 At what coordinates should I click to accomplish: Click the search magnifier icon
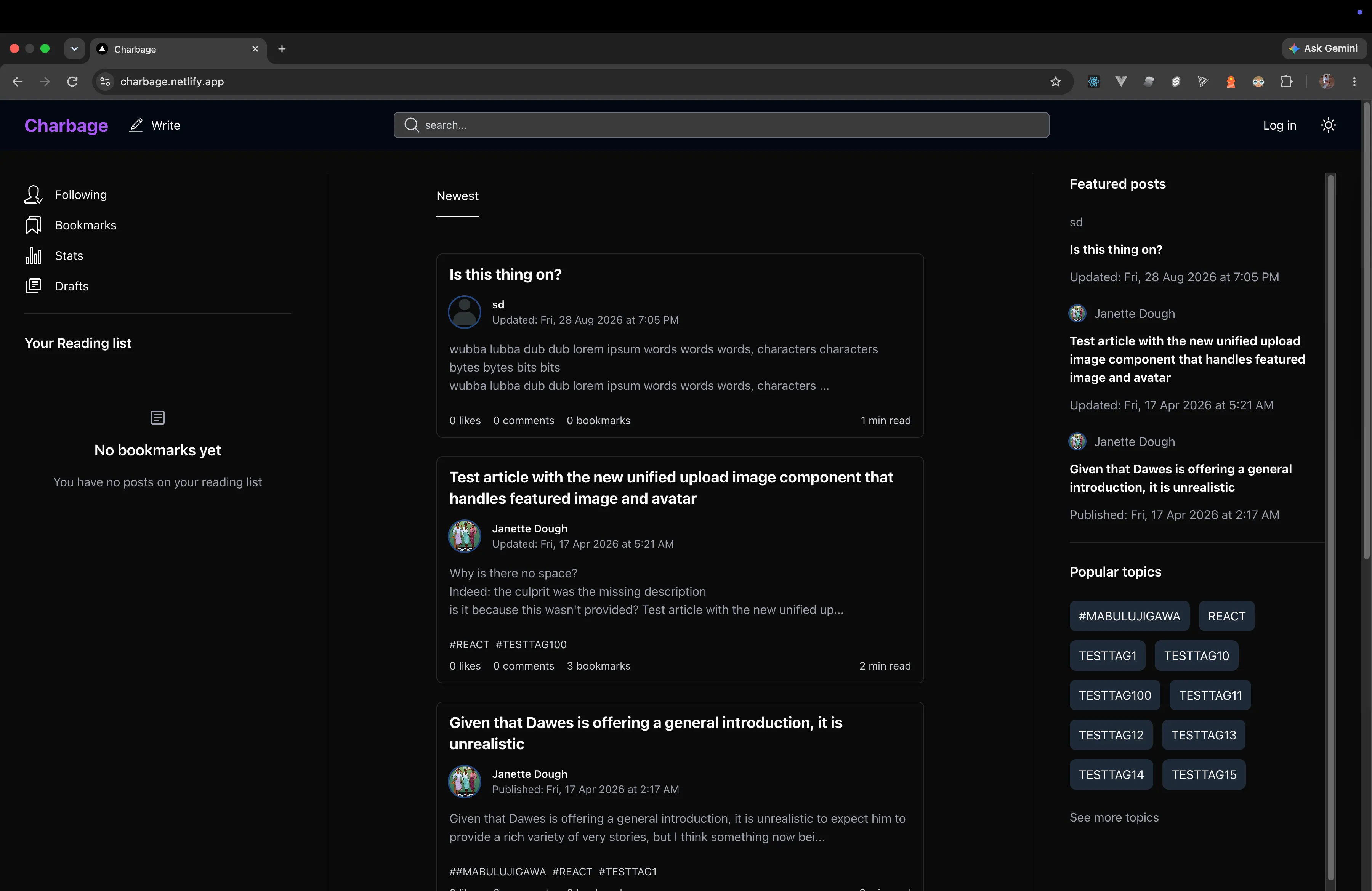tap(411, 125)
